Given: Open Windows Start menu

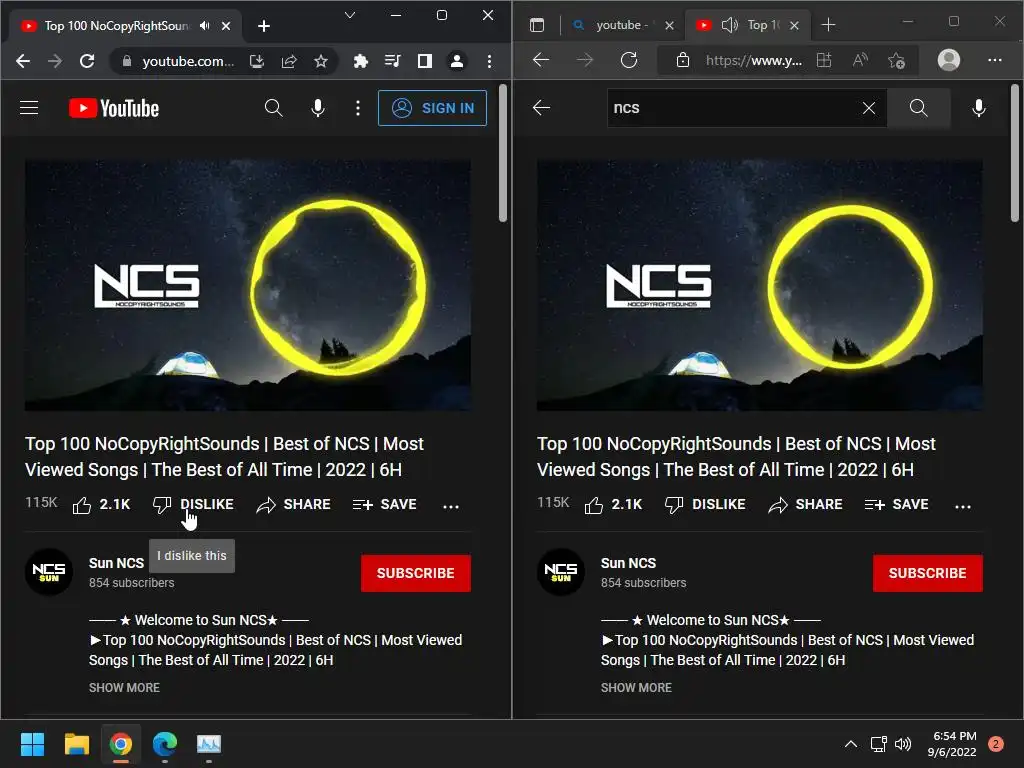Looking at the screenshot, I should pyautogui.click(x=32, y=744).
